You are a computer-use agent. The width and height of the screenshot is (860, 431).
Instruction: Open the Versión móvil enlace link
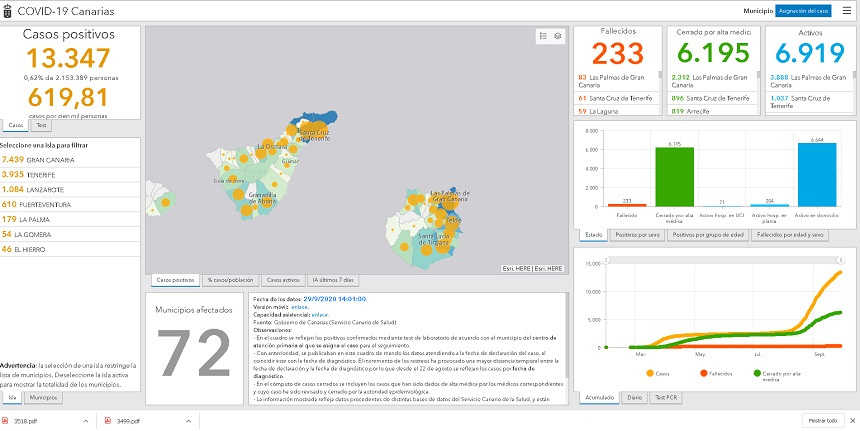297,307
